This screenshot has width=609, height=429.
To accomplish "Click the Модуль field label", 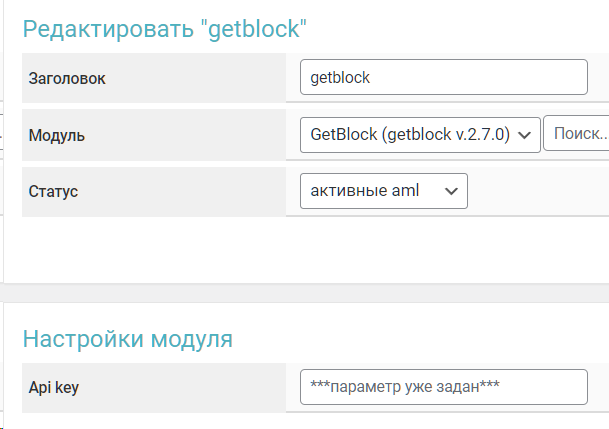I will (x=57, y=135).
